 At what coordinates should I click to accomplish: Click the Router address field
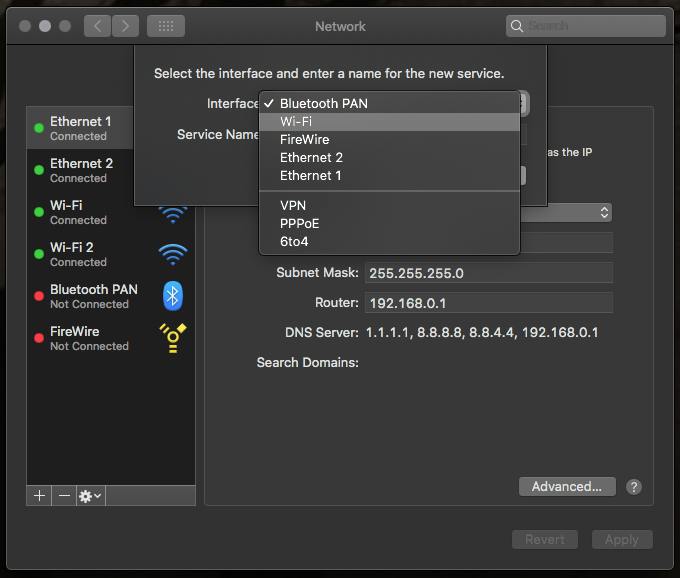coord(489,303)
